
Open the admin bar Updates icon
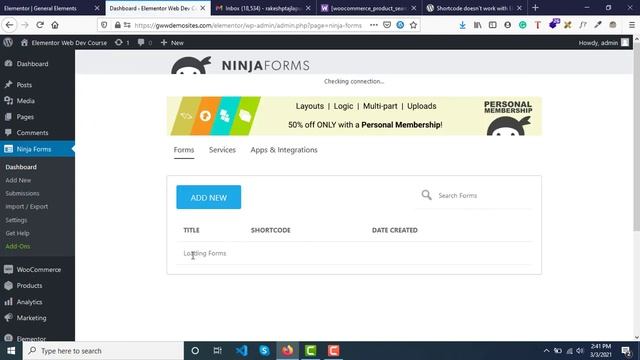coord(122,42)
